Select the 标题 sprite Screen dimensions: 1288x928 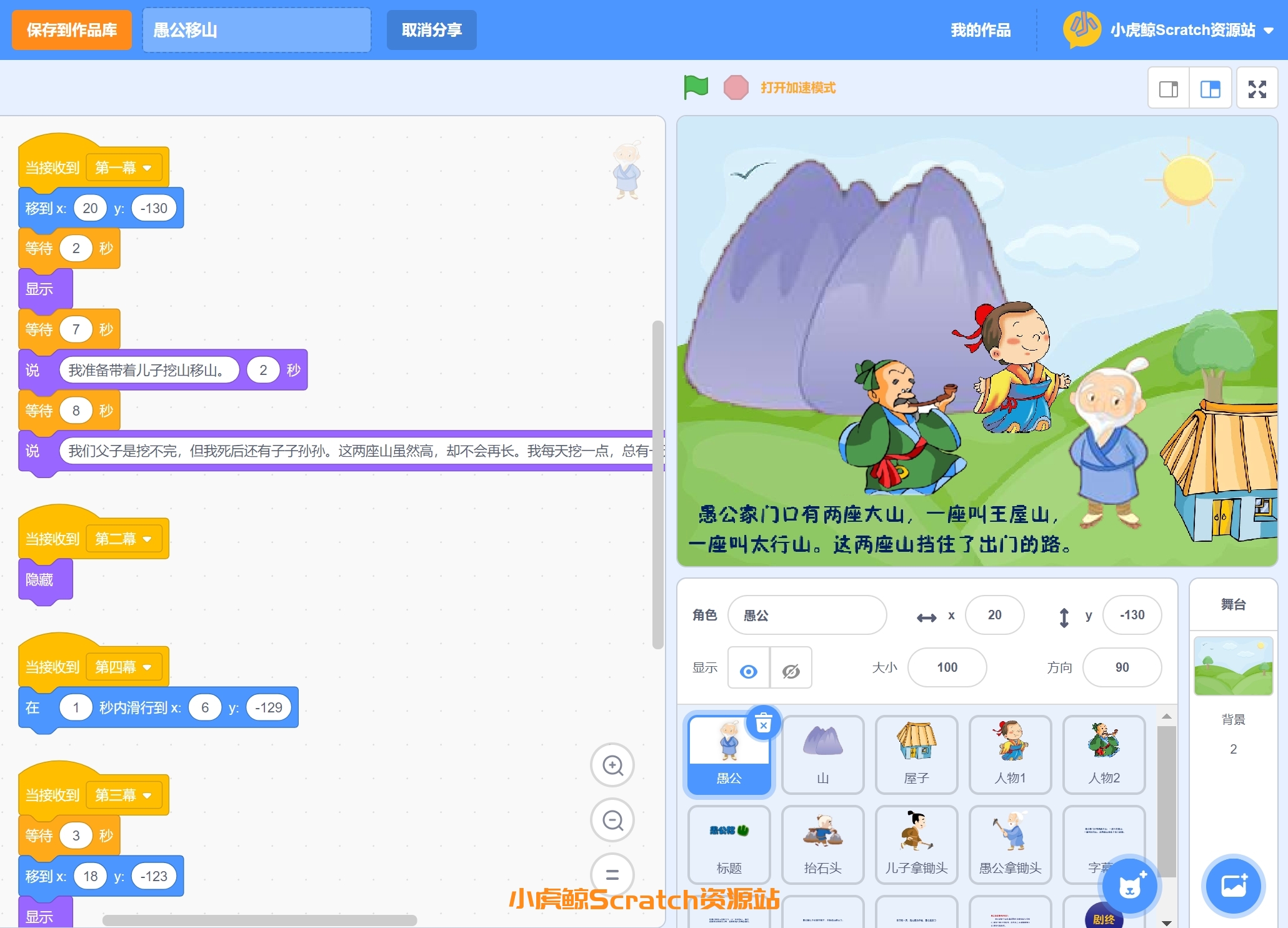click(x=729, y=845)
